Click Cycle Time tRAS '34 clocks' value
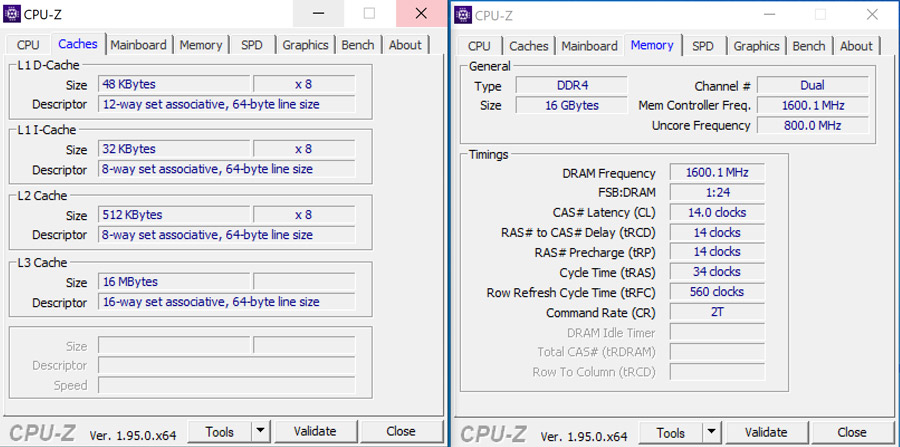 coord(717,272)
